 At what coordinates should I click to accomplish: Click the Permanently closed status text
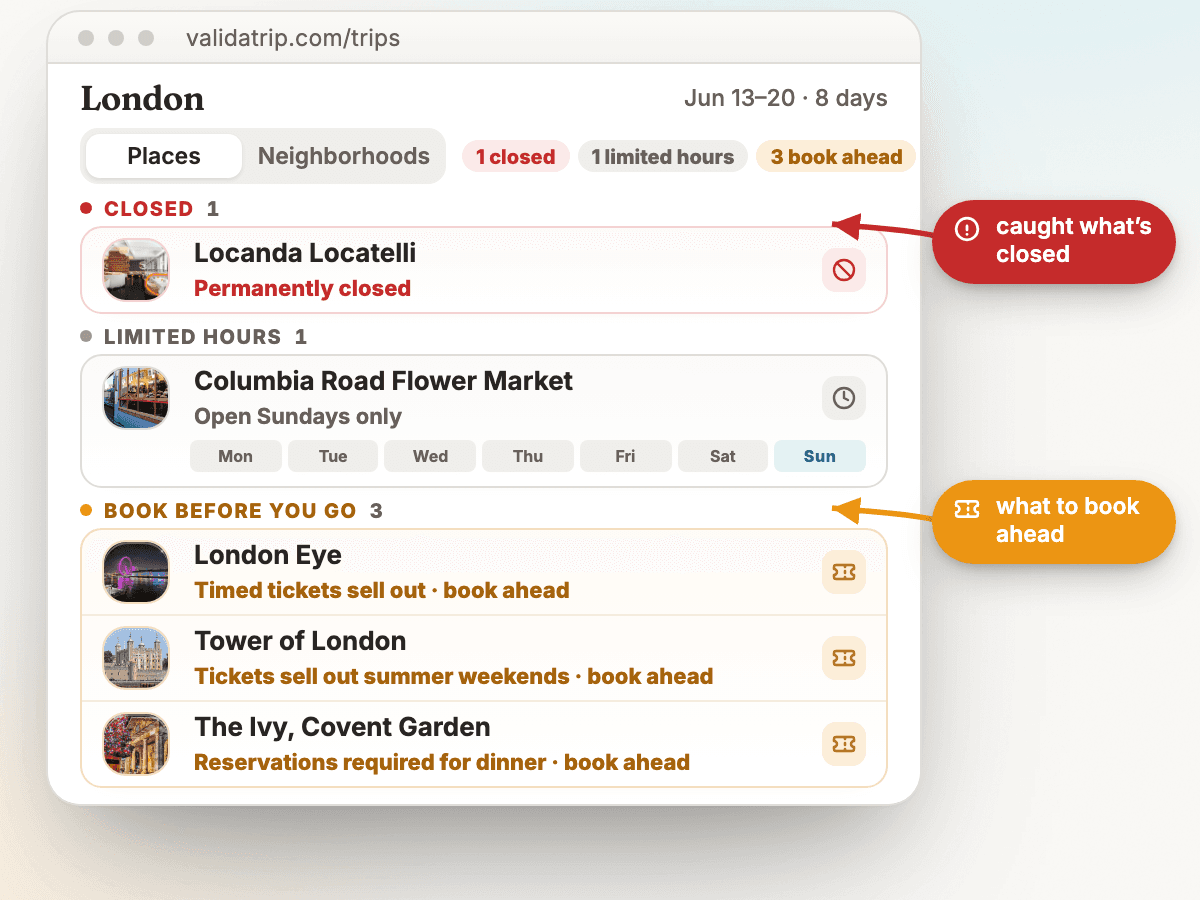[x=302, y=288]
